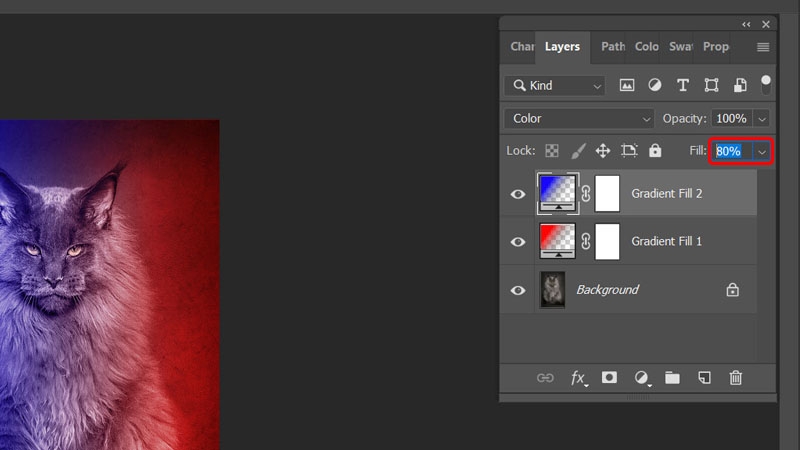Switch to the Properties tab
This screenshot has width=800, height=450.
pyautogui.click(x=716, y=46)
